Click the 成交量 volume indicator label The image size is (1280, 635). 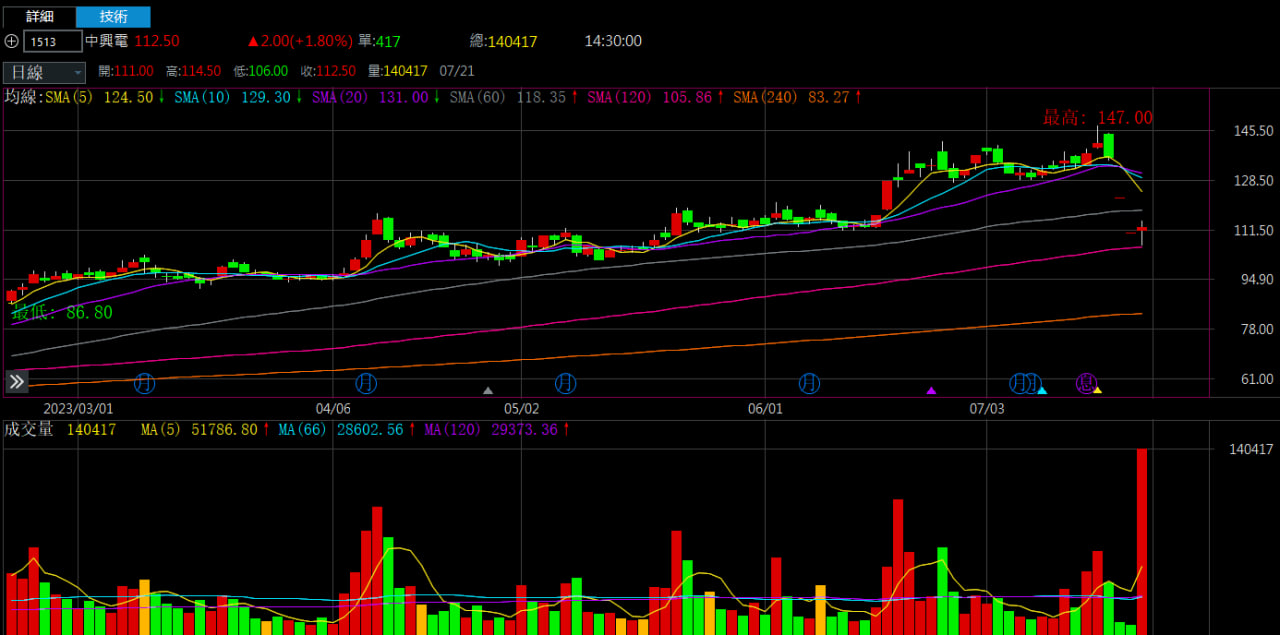point(29,429)
